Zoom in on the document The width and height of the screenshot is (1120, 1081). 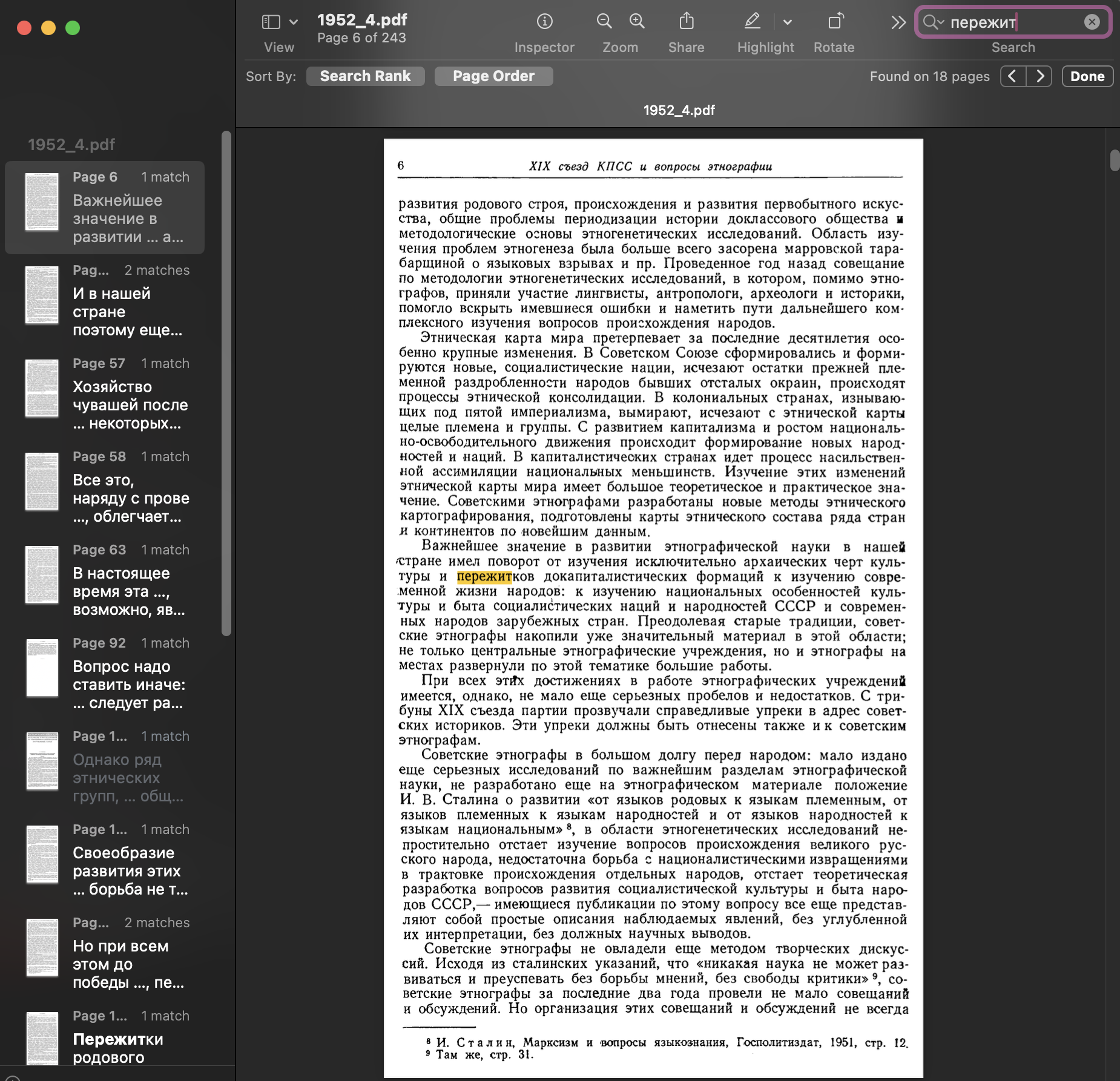637,22
